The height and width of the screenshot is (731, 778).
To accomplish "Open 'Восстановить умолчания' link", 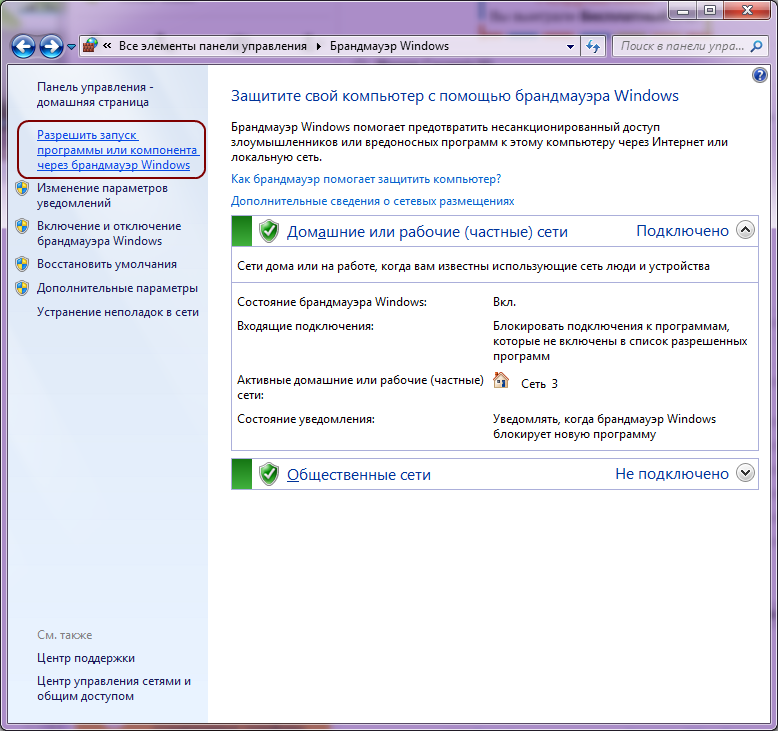I will click(x=107, y=264).
